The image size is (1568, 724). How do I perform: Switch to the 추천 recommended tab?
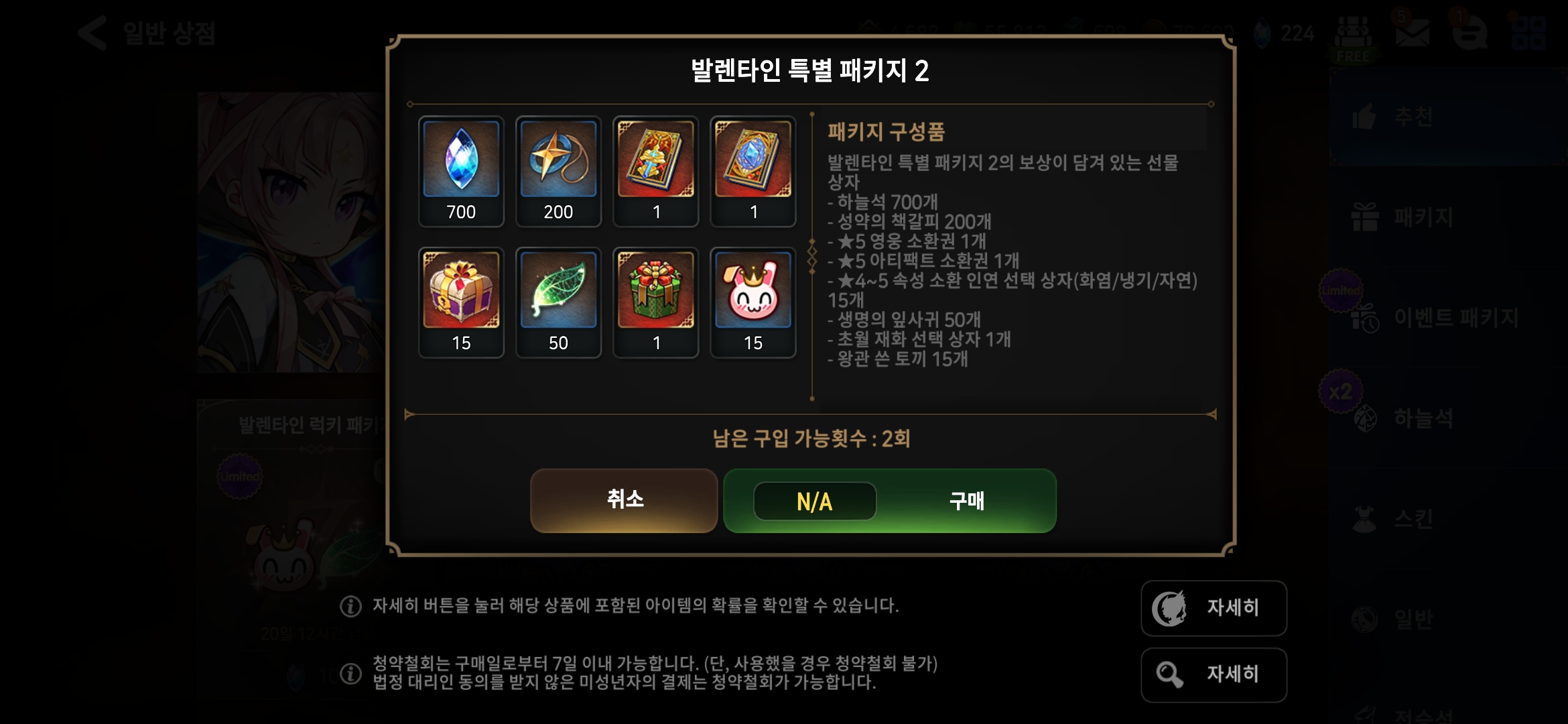coord(1447,117)
